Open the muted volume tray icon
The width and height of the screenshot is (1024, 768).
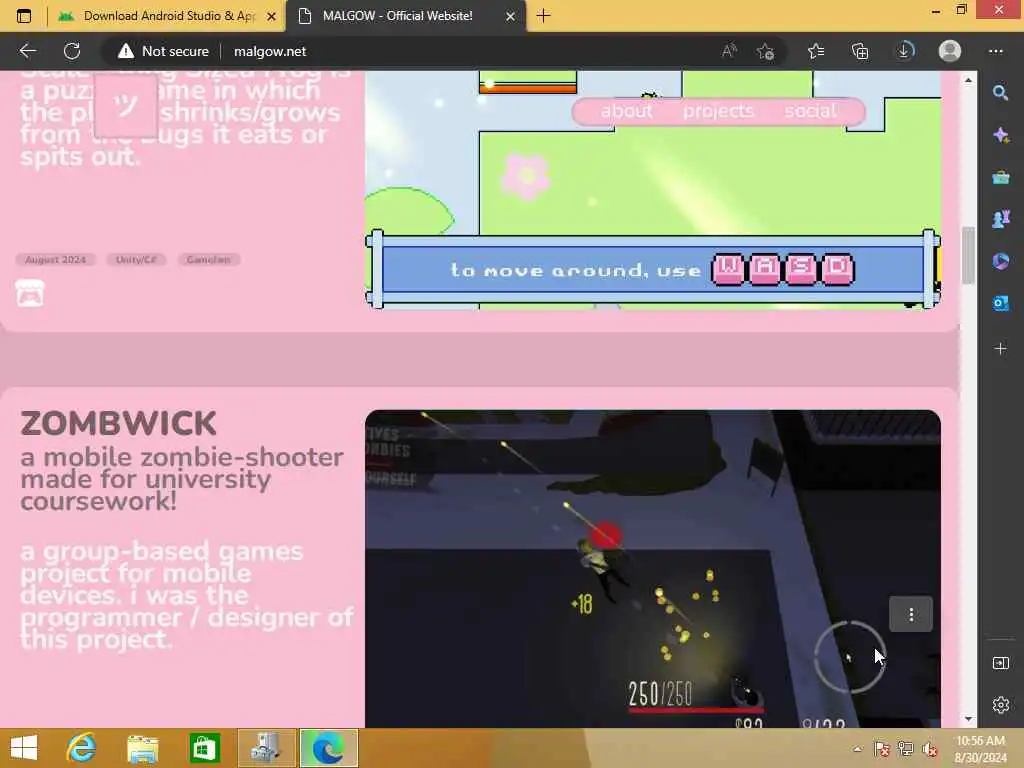click(929, 748)
